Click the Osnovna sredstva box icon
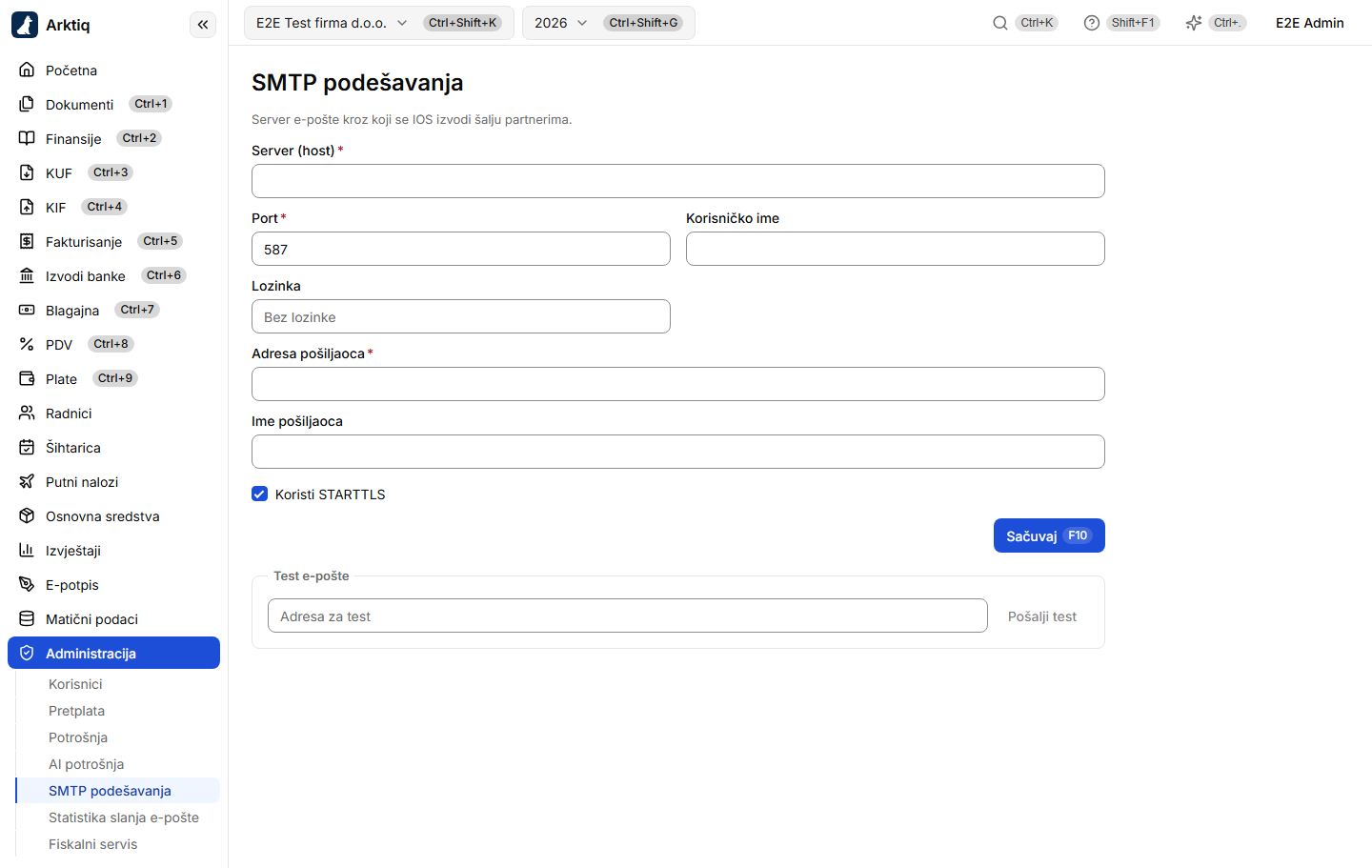Screen dimensions: 1372x868 [27, 515]
